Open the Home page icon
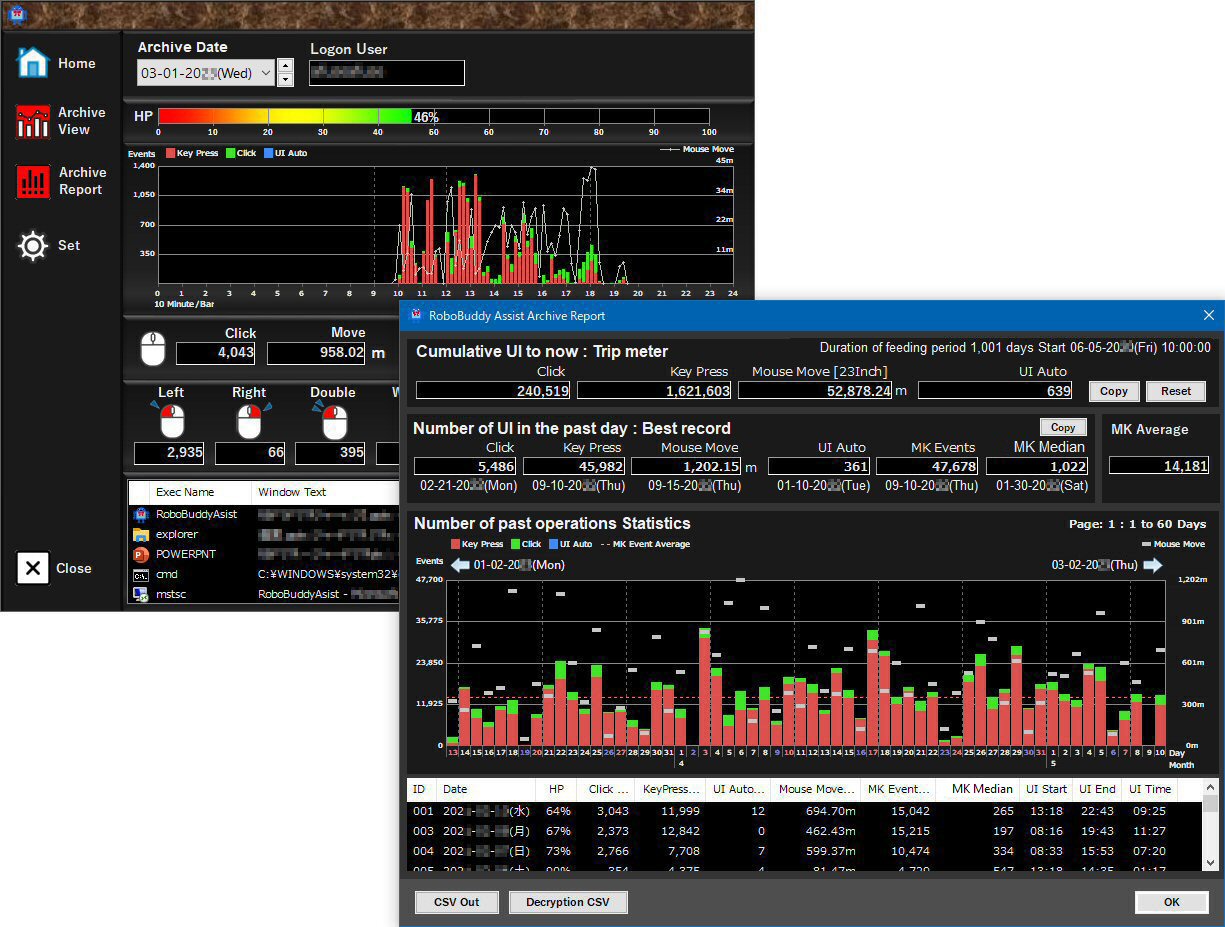Viewport: 1225px width, 927px height. pyautogui.click(x=33, y=63)
